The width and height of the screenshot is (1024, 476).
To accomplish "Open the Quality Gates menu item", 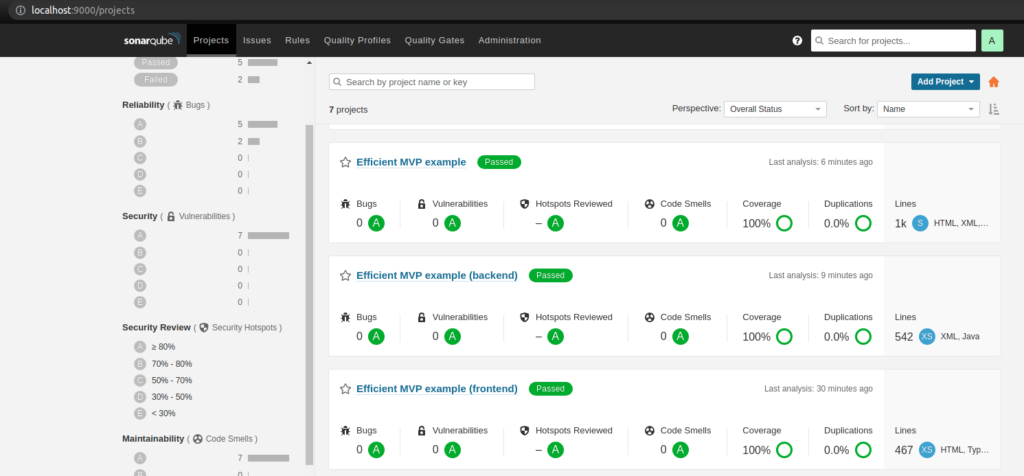I will pos(432,40).
